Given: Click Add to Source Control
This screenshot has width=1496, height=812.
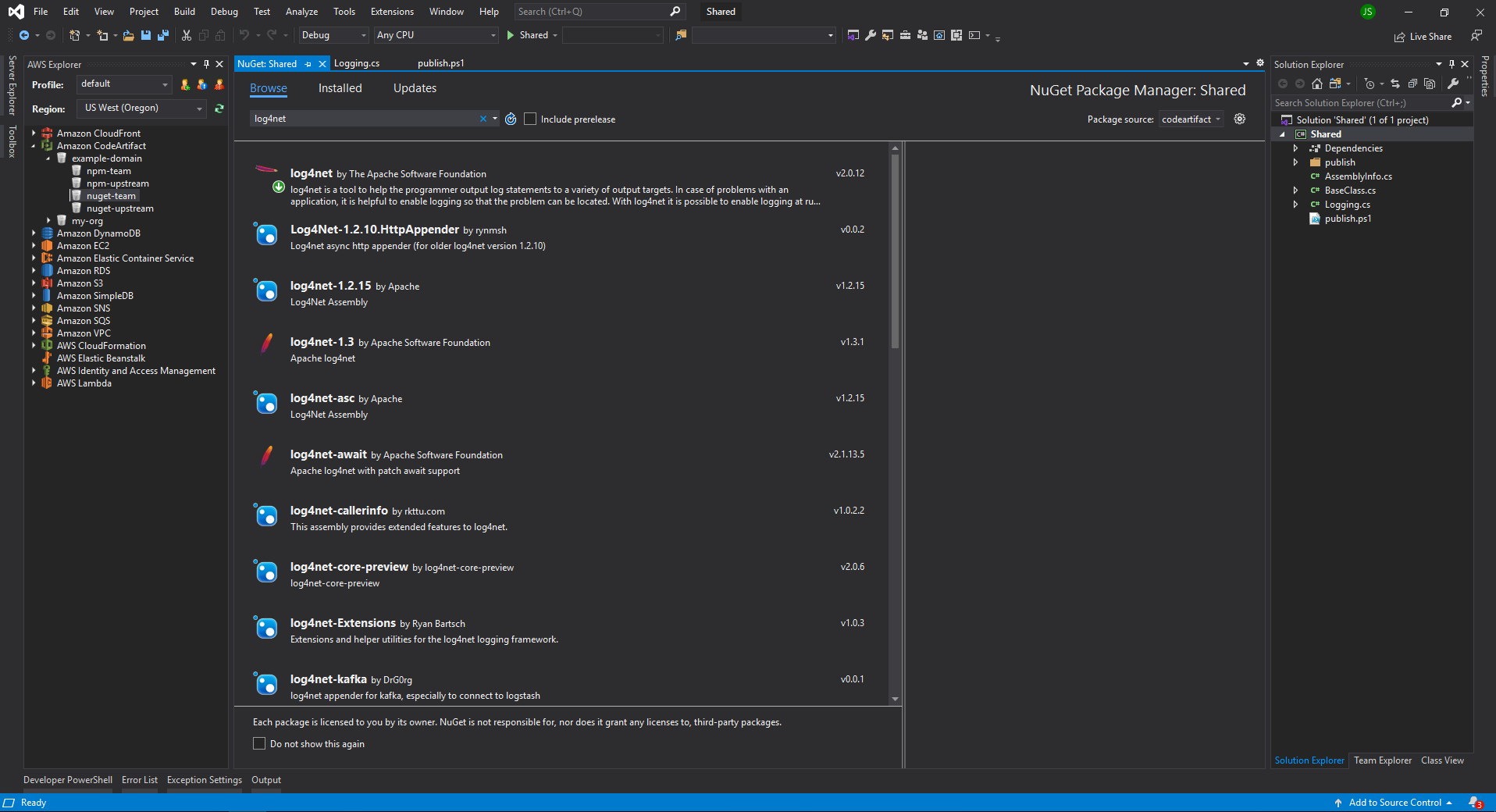Looking at the screenshot, I should pos(1396,803).
